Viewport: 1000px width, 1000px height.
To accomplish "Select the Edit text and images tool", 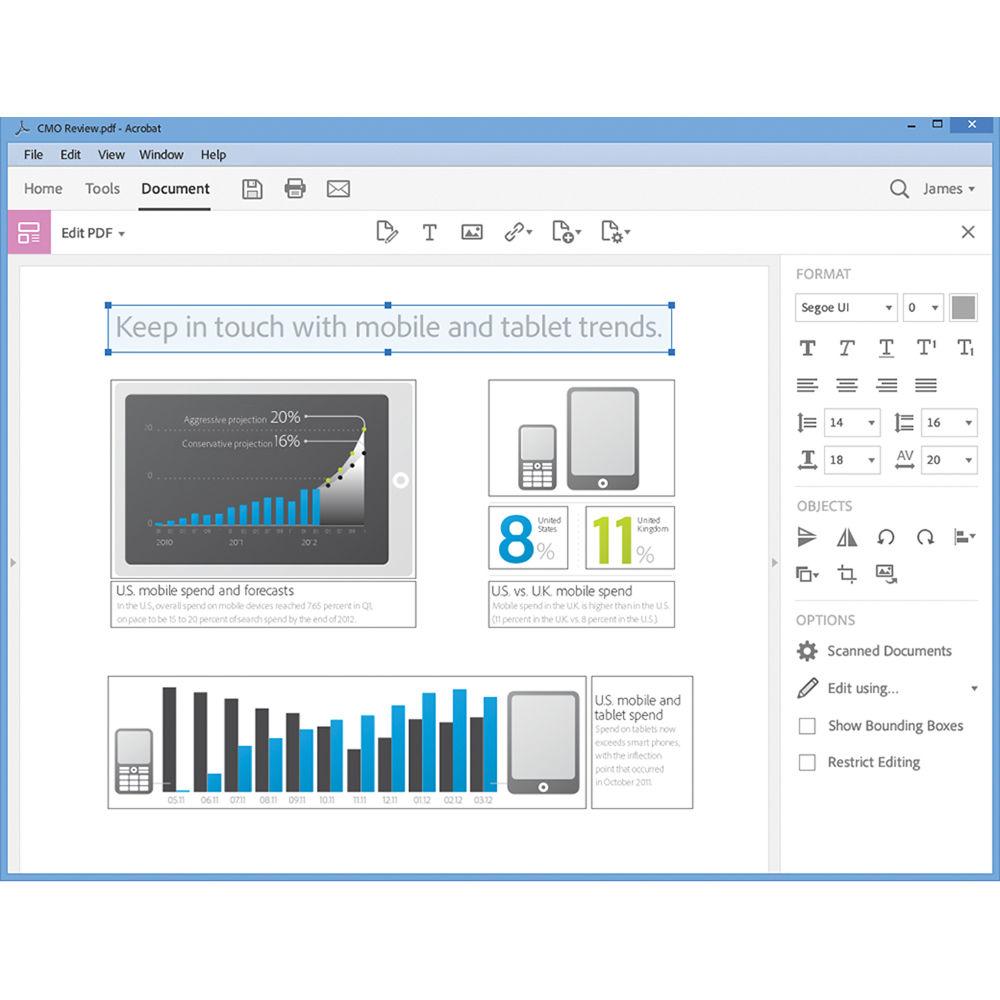I will tap(388, 231).
